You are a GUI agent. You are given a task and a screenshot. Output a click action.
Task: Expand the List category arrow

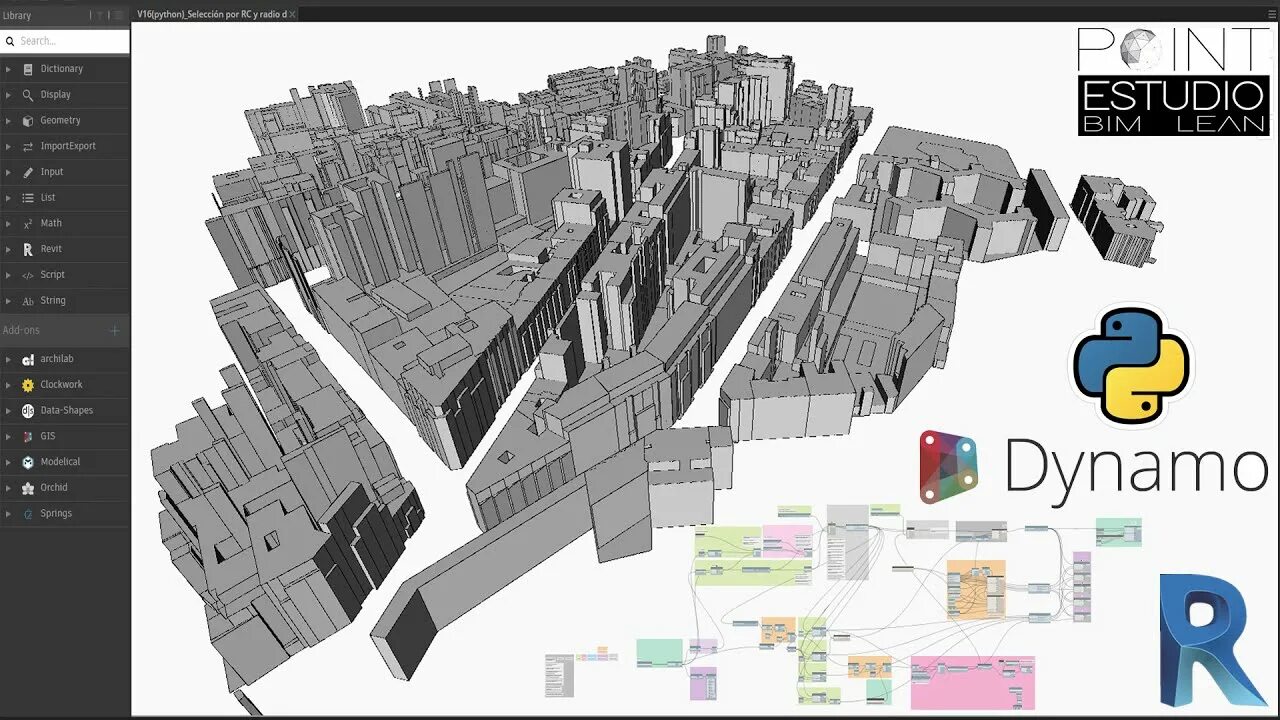coord(8,198)
